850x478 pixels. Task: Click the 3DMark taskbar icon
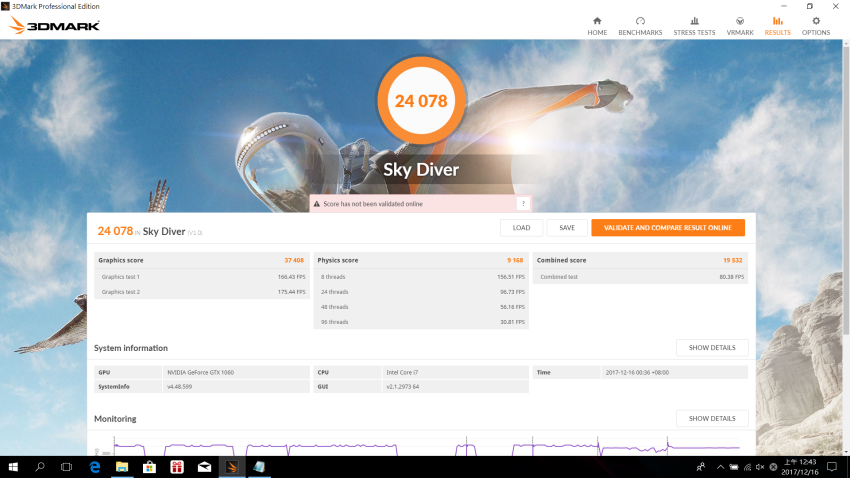pyautogui.click(x=231, y=467)
